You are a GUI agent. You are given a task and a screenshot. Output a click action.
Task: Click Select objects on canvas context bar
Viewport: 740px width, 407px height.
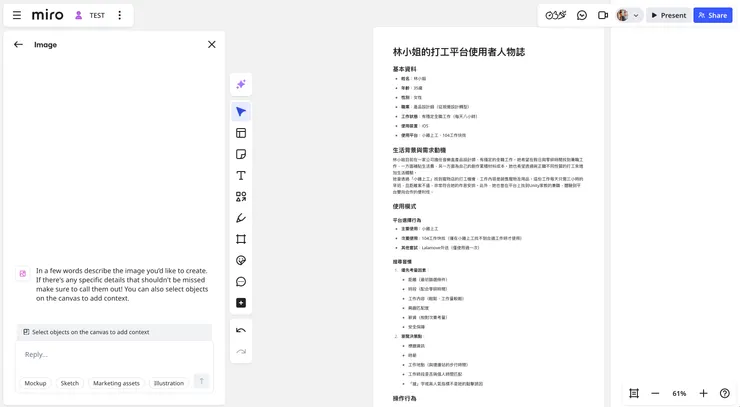click(x=114, y=332)
